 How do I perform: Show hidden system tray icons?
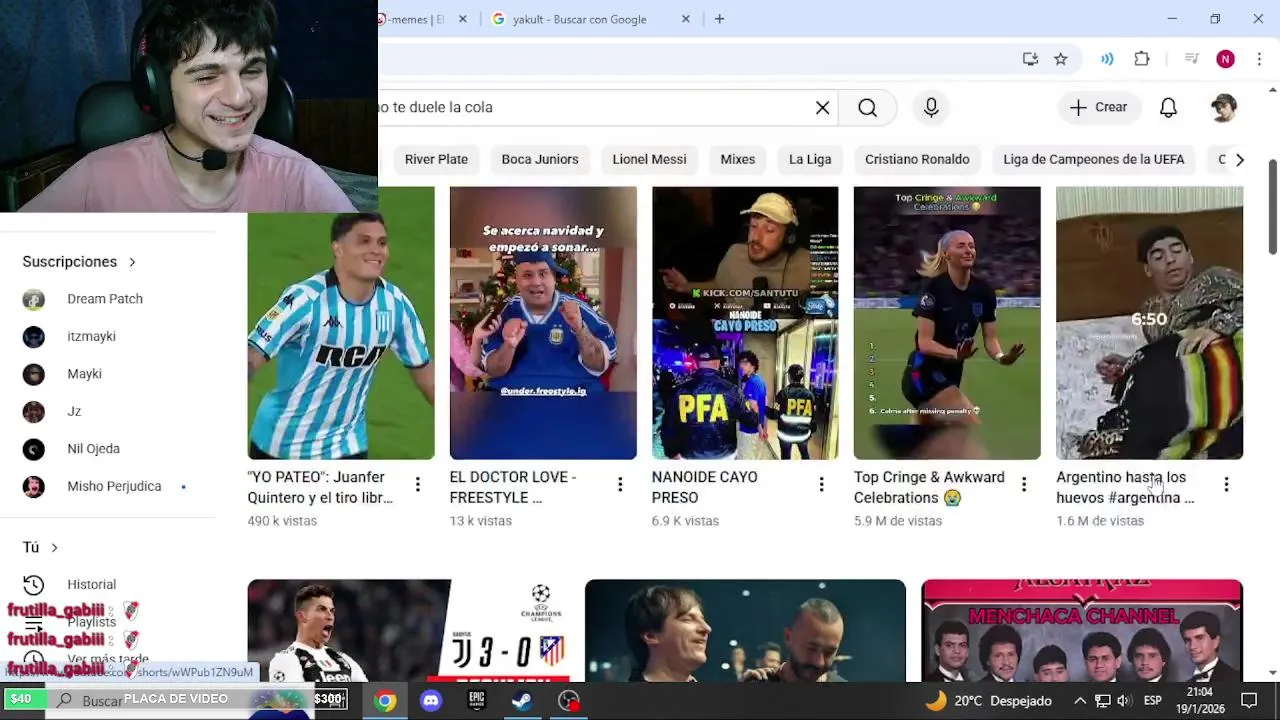[x=1080, y=701]
